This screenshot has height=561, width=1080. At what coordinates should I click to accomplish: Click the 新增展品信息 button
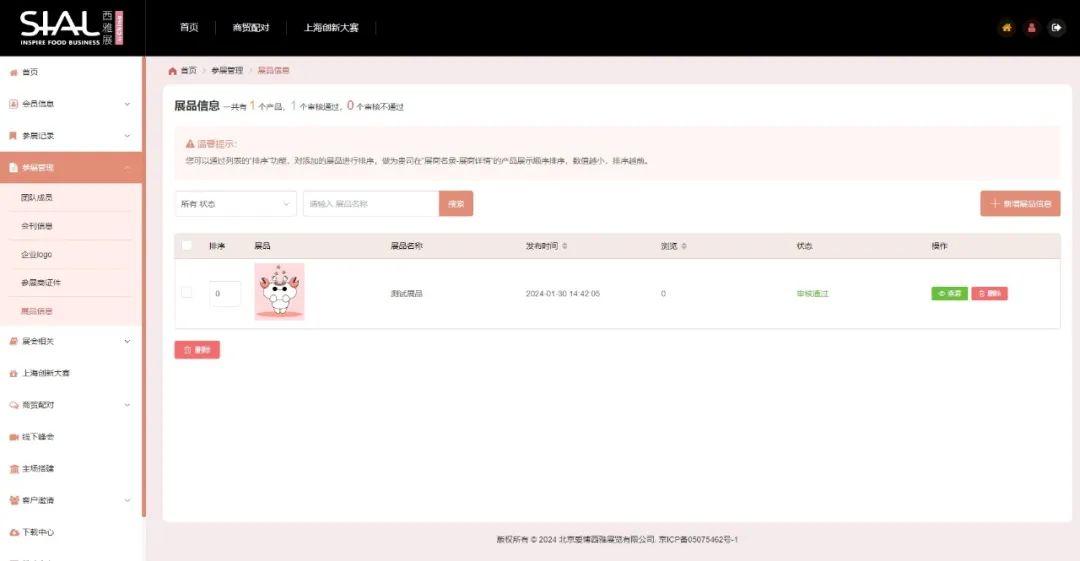click(1020, 204)
